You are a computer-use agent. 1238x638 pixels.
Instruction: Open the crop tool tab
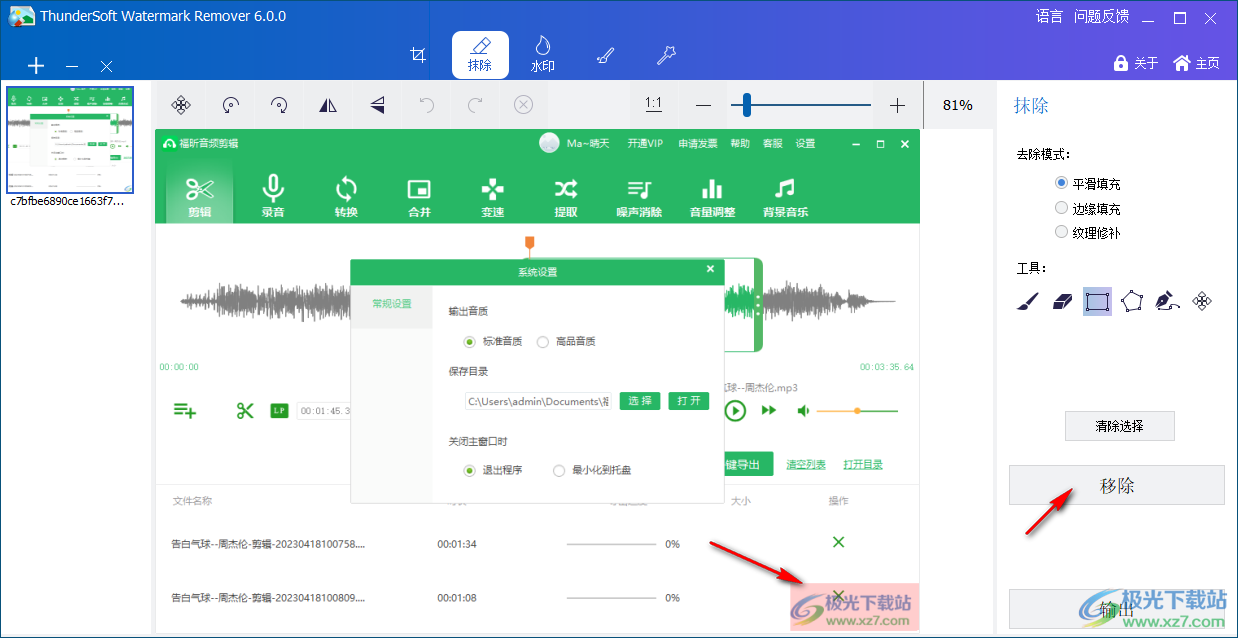[419, 55]
